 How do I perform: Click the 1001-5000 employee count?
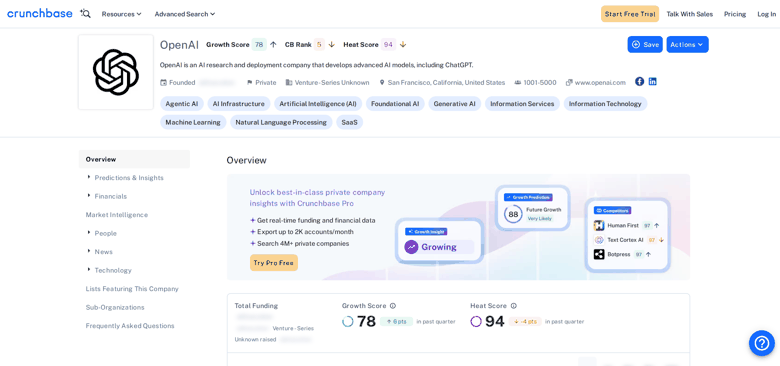540,83
